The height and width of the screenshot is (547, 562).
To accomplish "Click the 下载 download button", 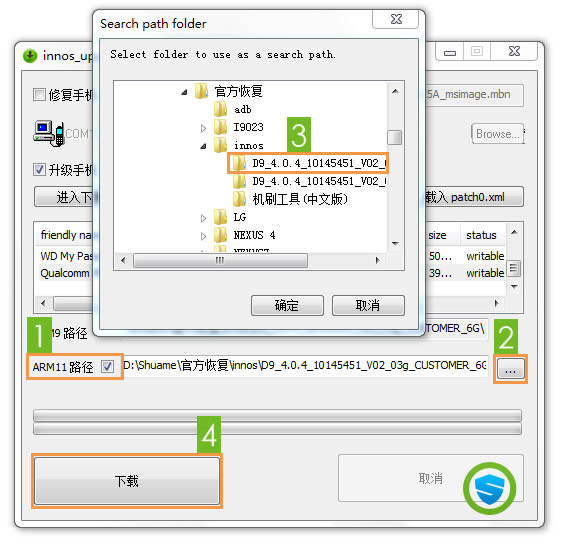I will 127,480.
